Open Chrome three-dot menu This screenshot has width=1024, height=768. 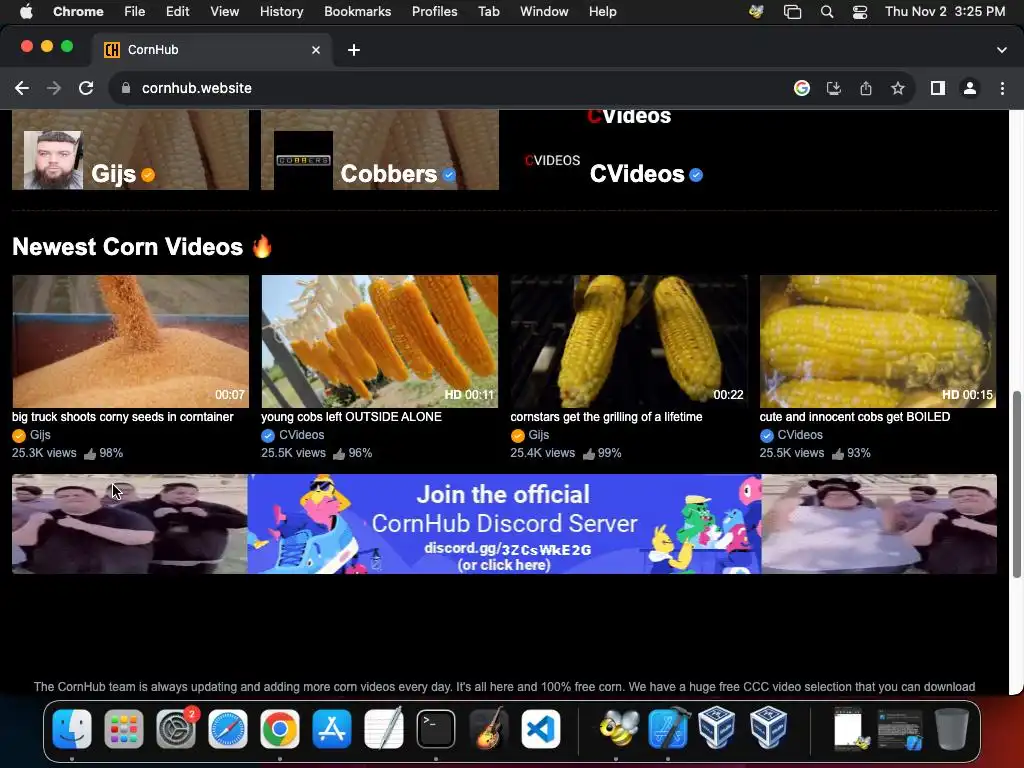pos(1002,88)
